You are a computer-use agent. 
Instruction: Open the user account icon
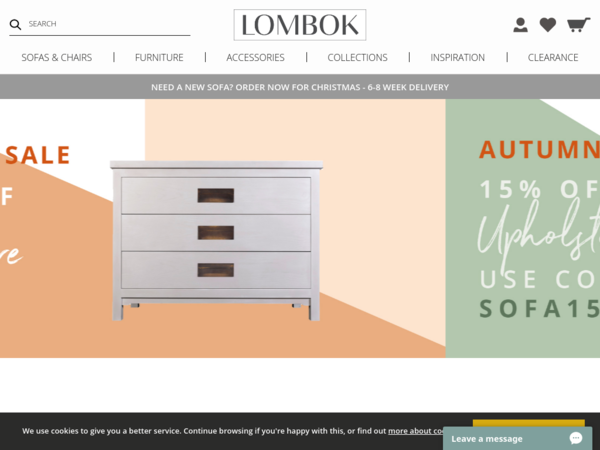520,25
